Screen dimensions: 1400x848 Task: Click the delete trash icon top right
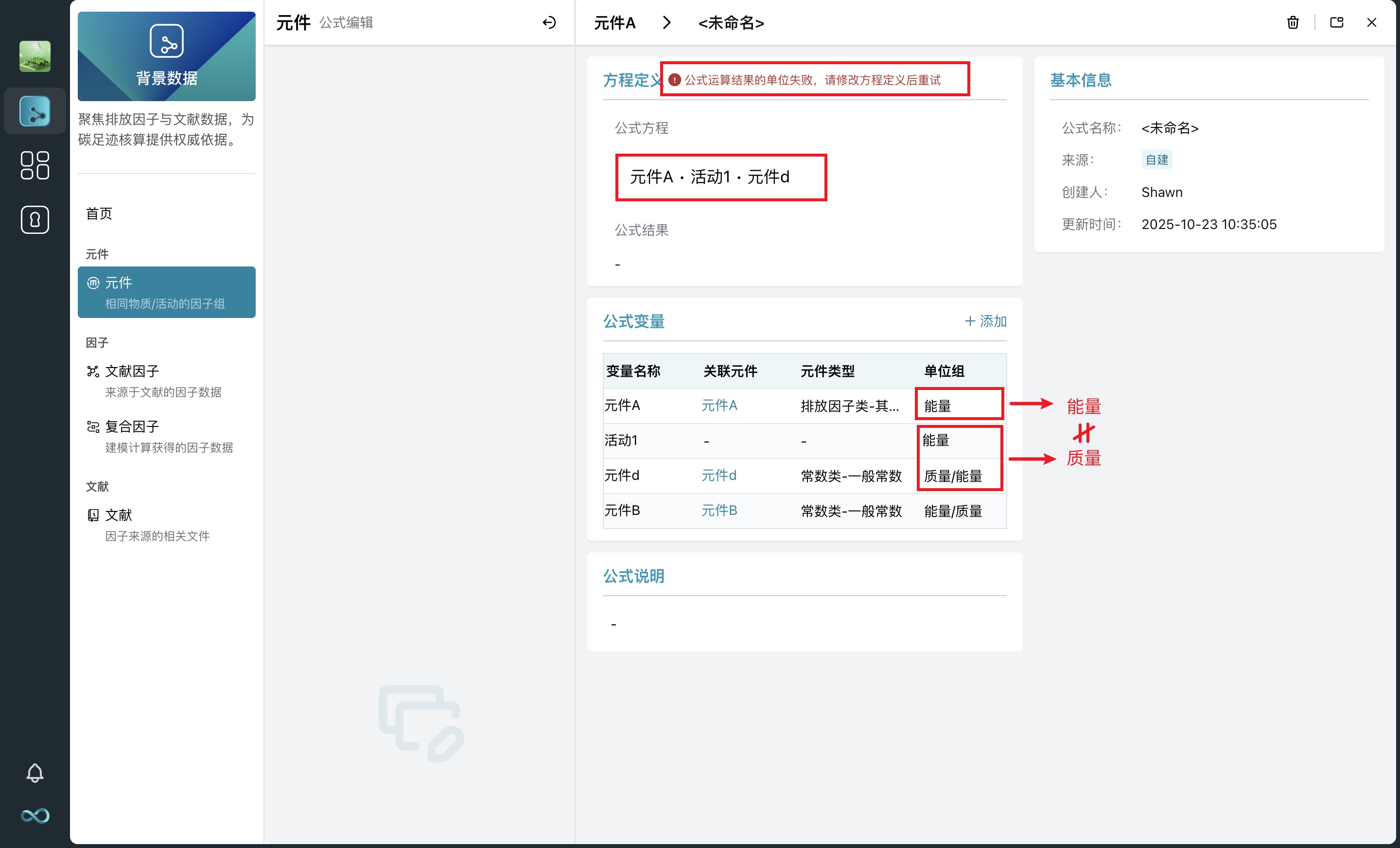point(1292,23)
